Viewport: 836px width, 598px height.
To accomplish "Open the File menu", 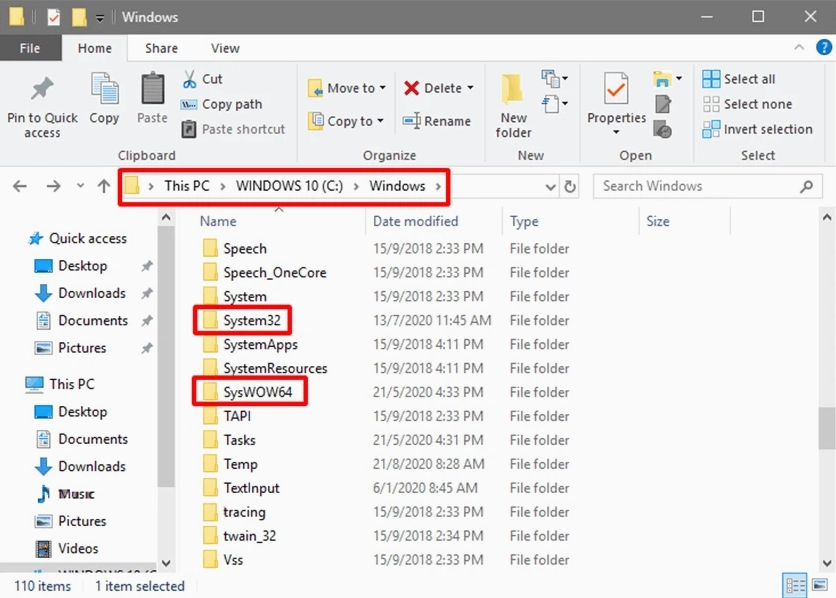I will pyautogui.click(x=30, y=48).
